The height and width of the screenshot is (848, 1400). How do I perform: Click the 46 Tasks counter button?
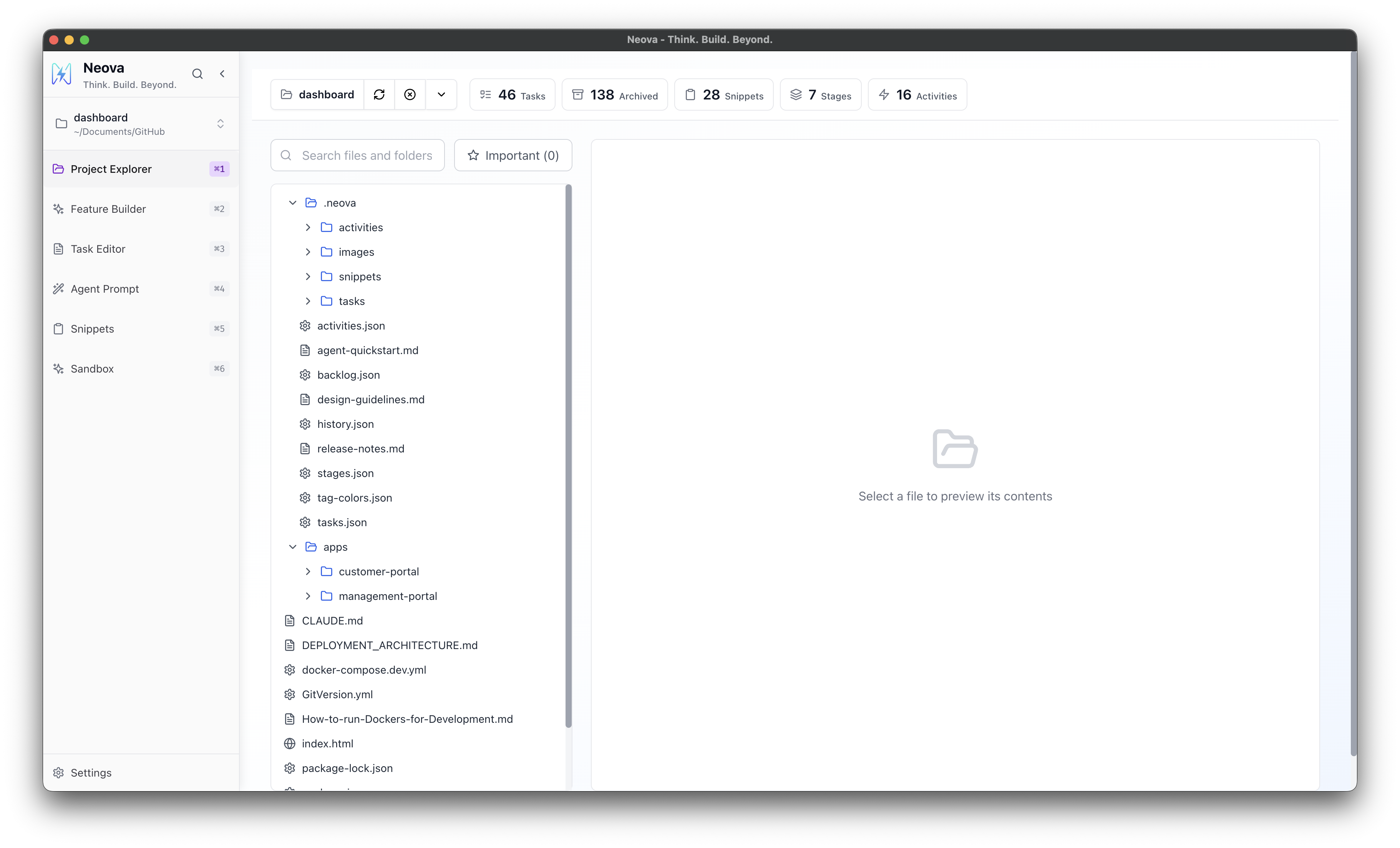pos(512,94)
